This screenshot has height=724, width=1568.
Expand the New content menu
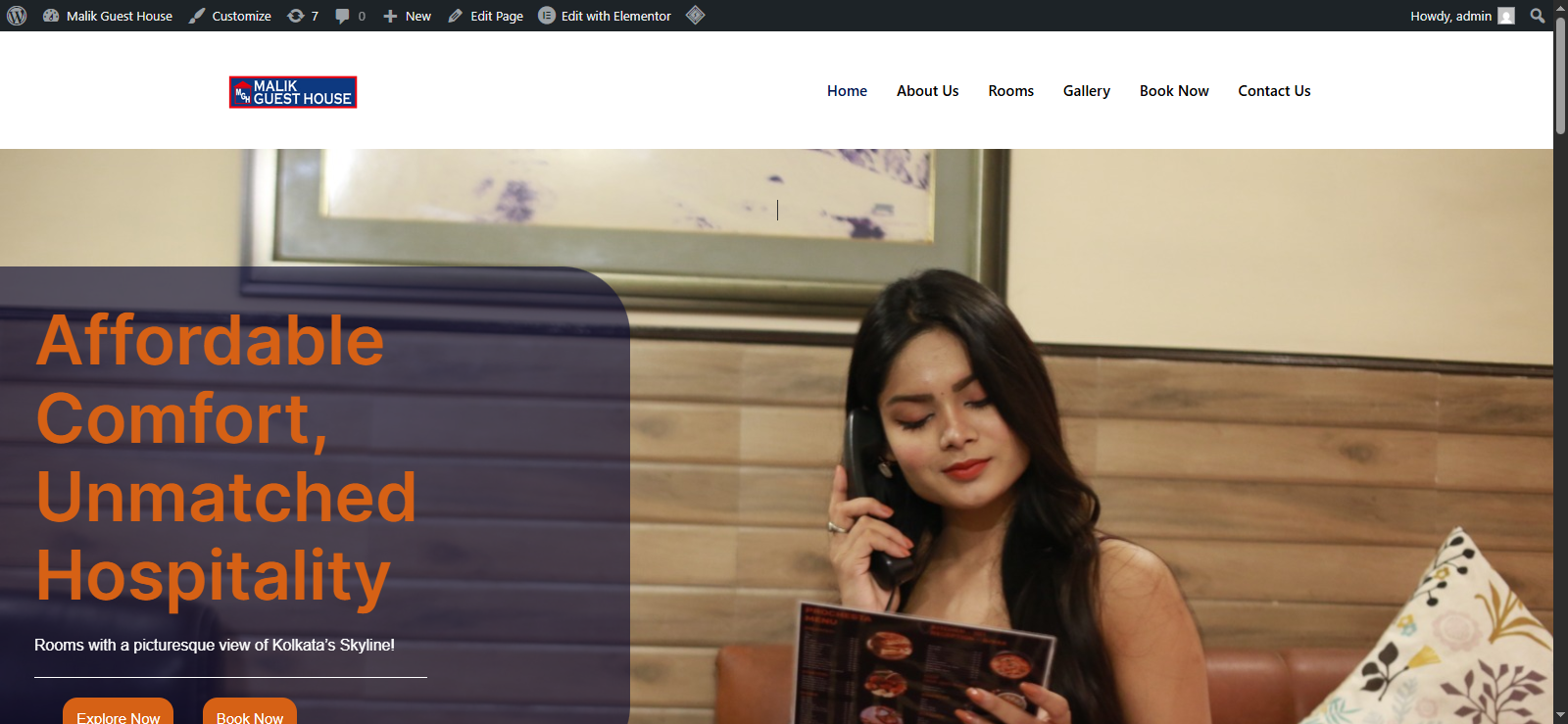[407, 16]
